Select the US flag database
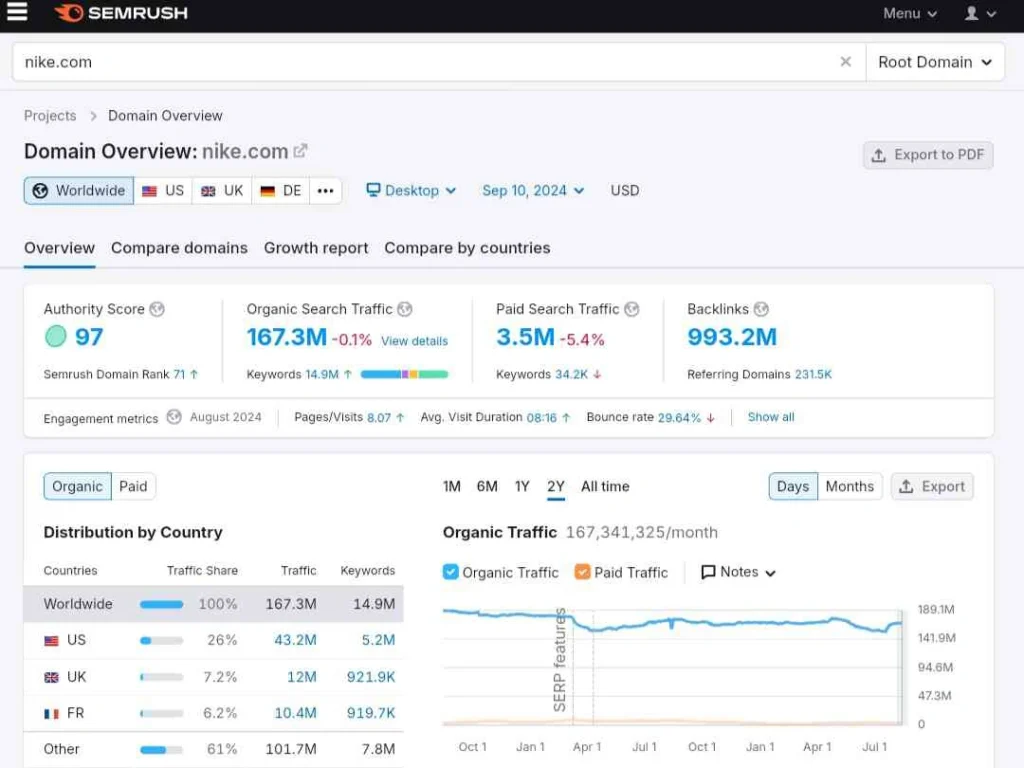This screenshot has width=1024, height=768. [163, 191]
